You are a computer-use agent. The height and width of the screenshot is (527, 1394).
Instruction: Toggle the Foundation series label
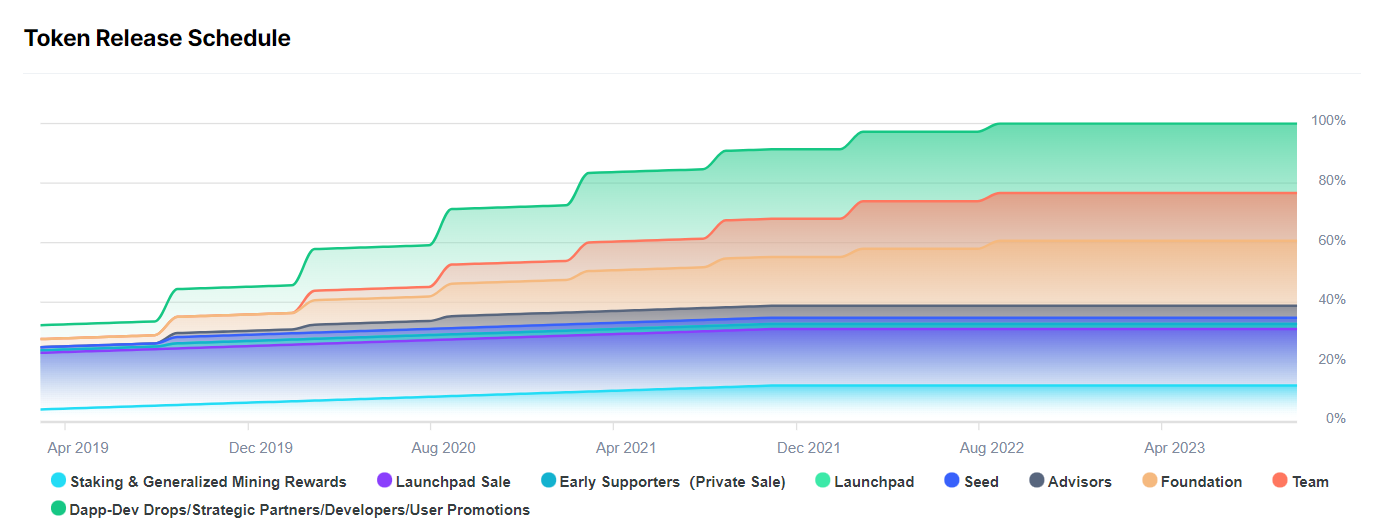click(x=1201, y=482)
